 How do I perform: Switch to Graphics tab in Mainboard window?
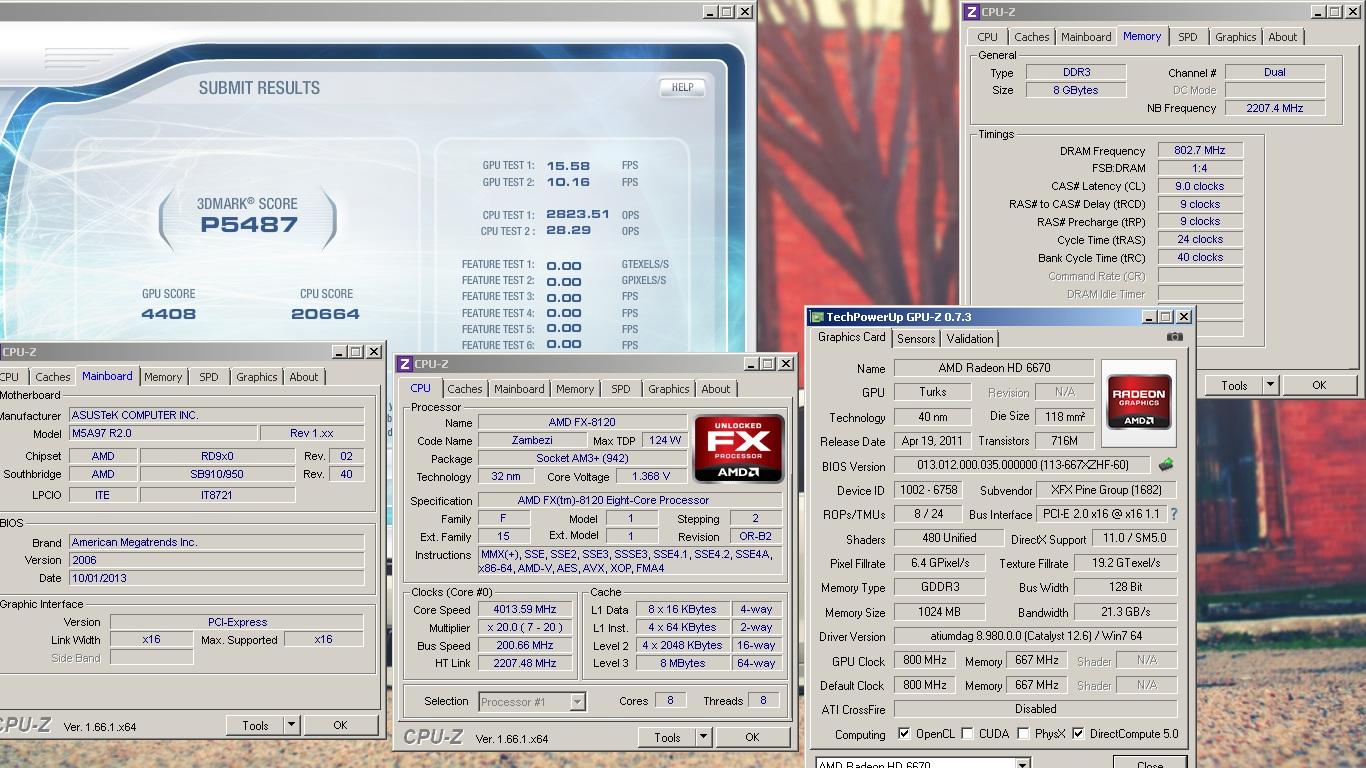coord(256,377)
